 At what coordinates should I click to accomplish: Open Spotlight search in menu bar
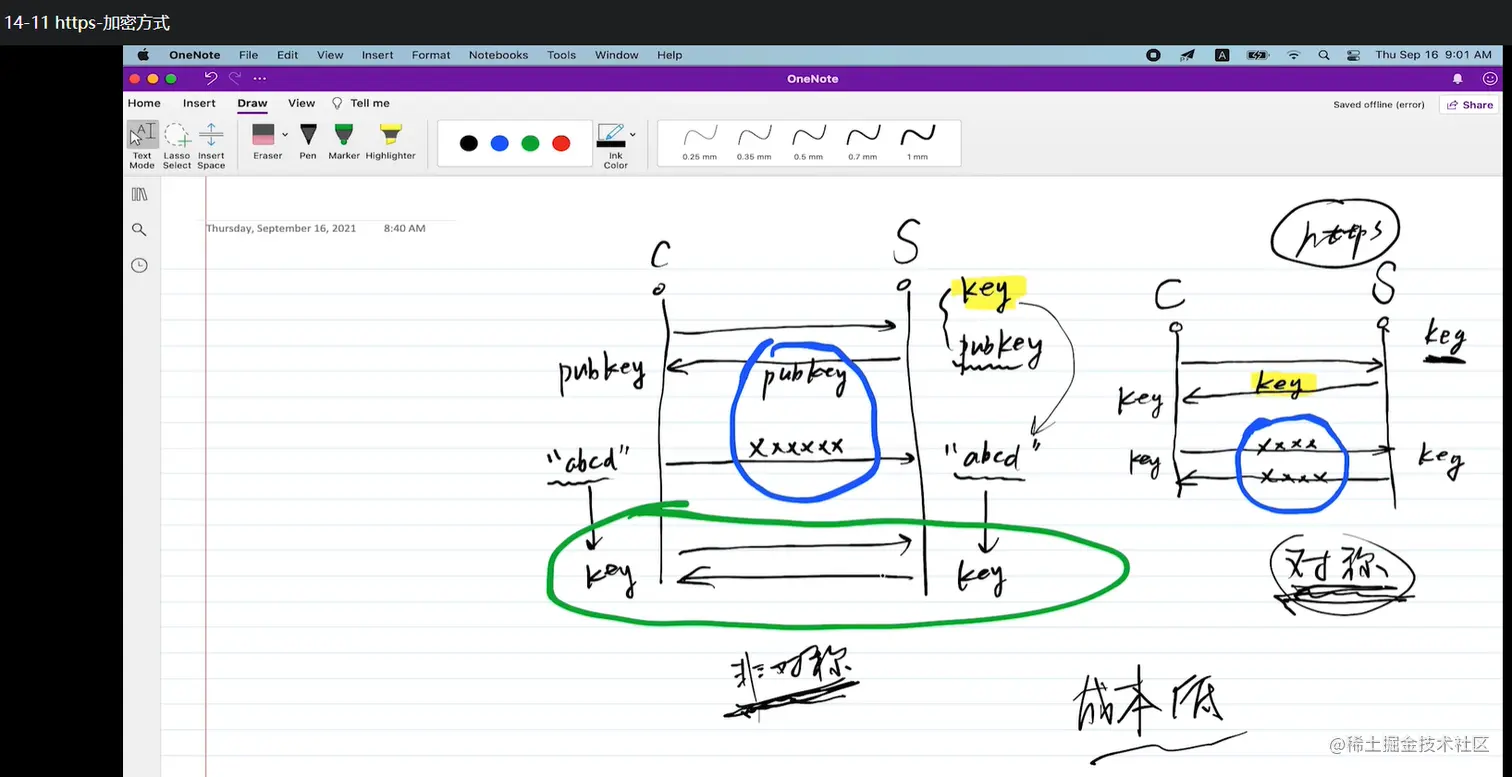click(x=1324, y=55)
